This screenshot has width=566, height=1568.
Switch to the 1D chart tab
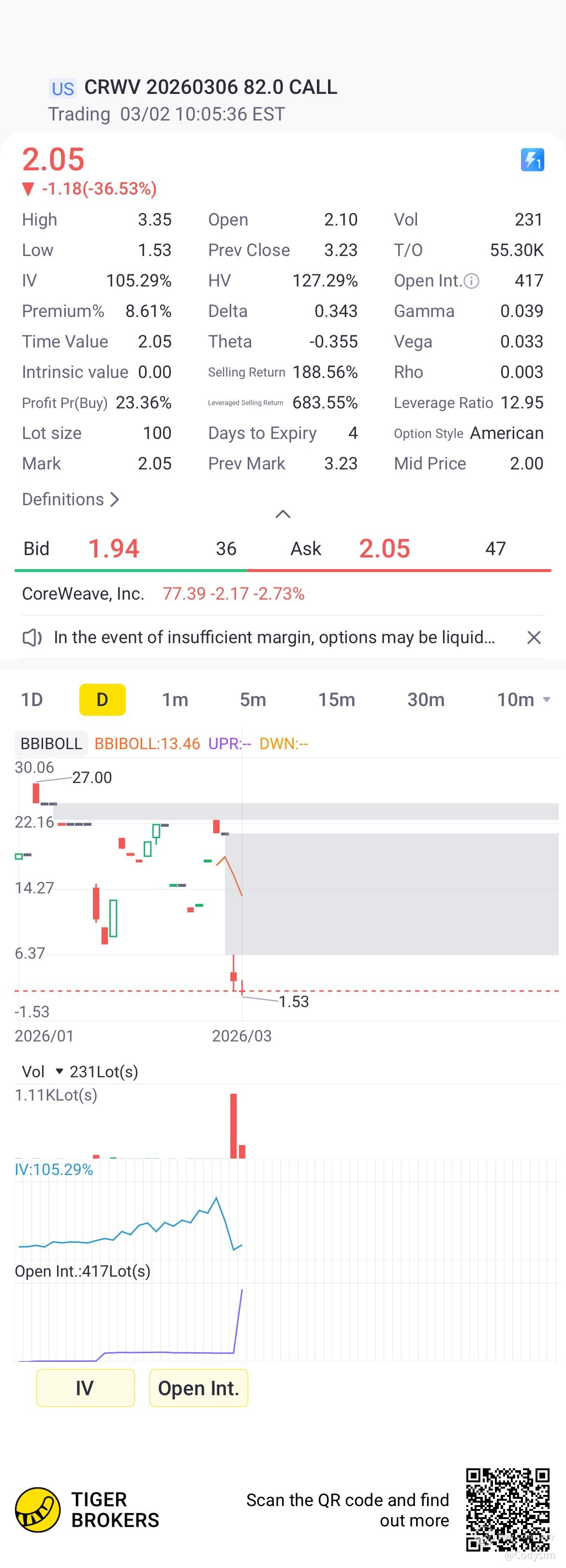(x=31, y=699)
